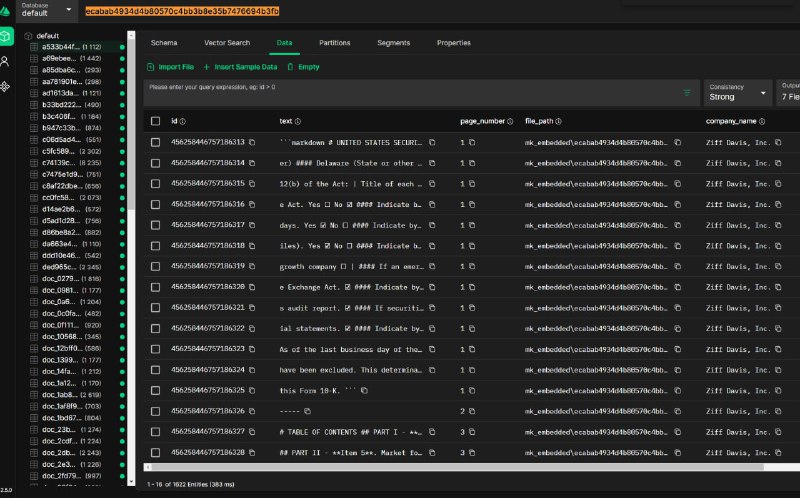
Task: Click the table horizontal scrollbar
Action: tap(457, 467)
